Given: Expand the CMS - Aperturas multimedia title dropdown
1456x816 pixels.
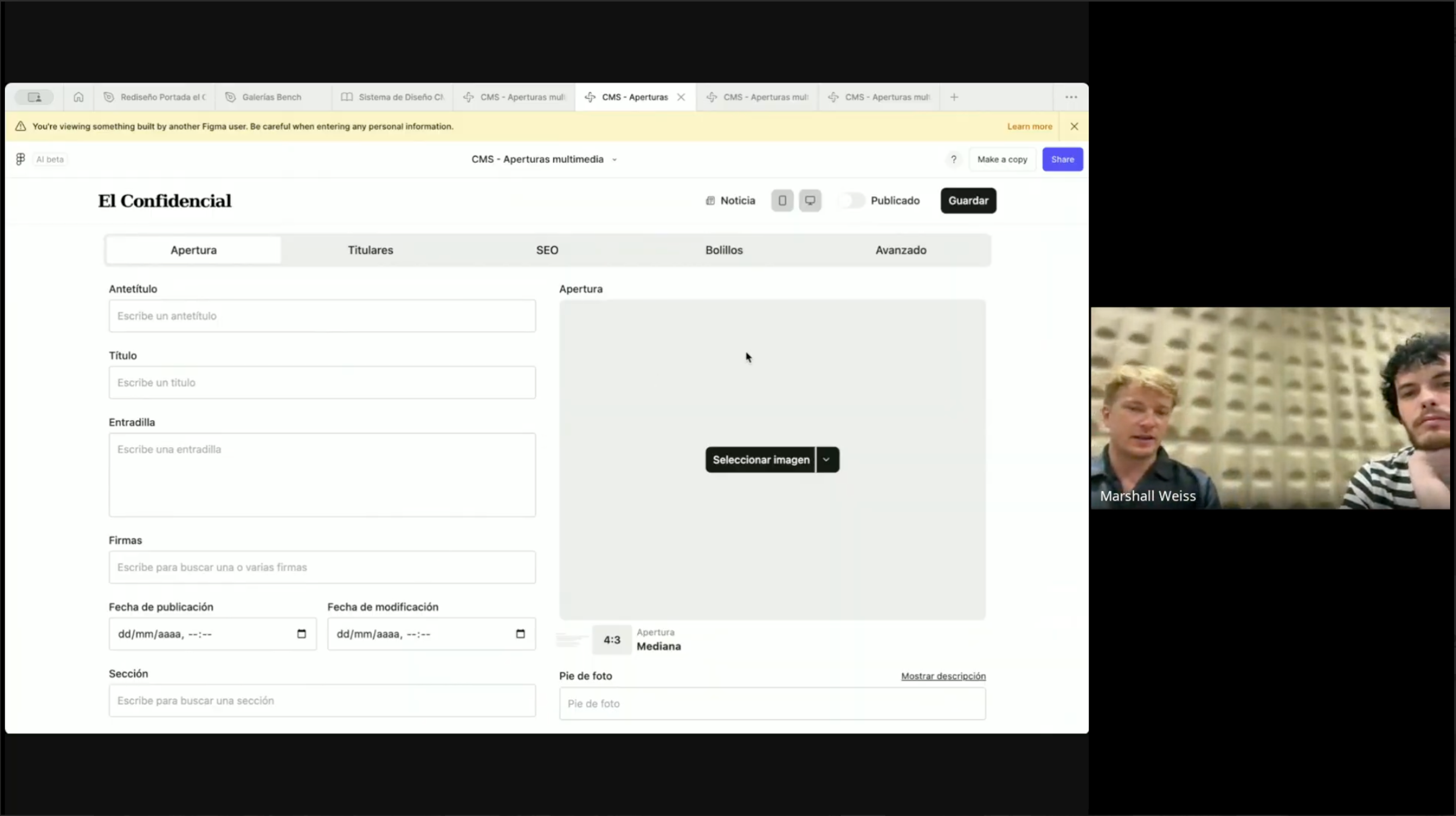Looking at the screenshot, I should tap(614, 160).
